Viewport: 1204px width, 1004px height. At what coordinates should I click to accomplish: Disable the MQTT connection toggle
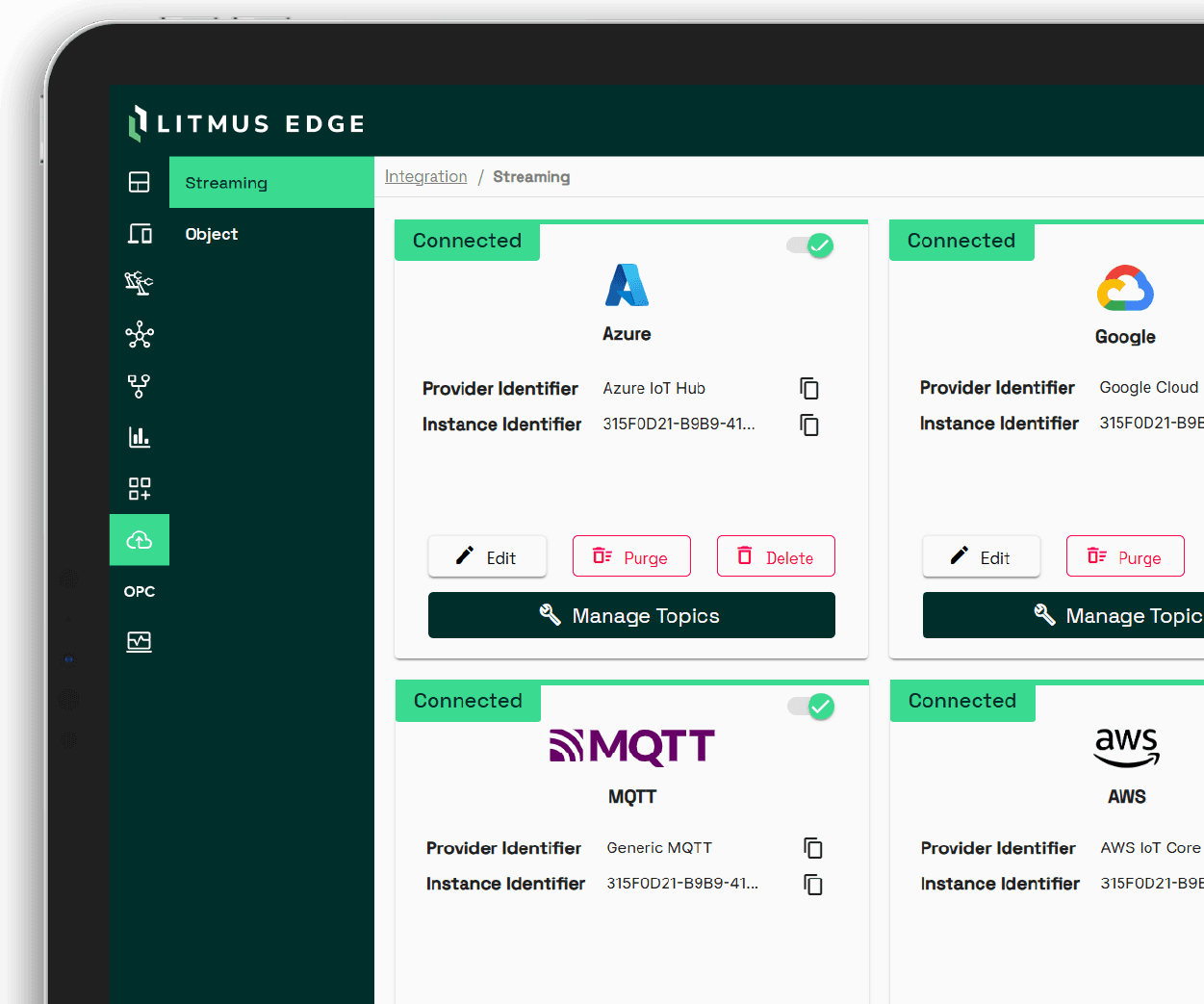[808, 707]
